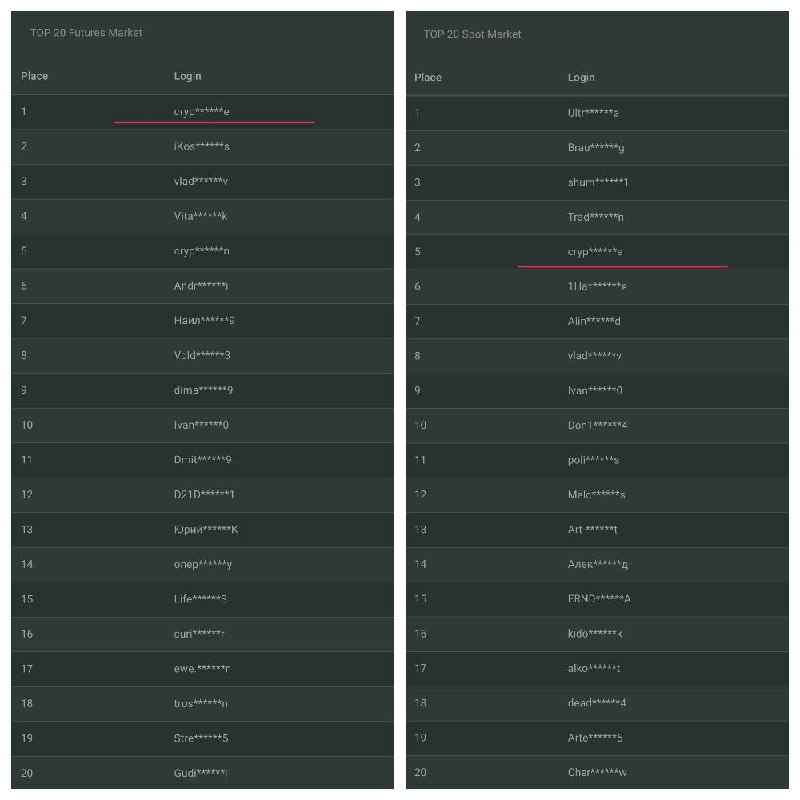Click the underlined cryp login in Spot place 5
800x800 pixels.
pos(594,252)
